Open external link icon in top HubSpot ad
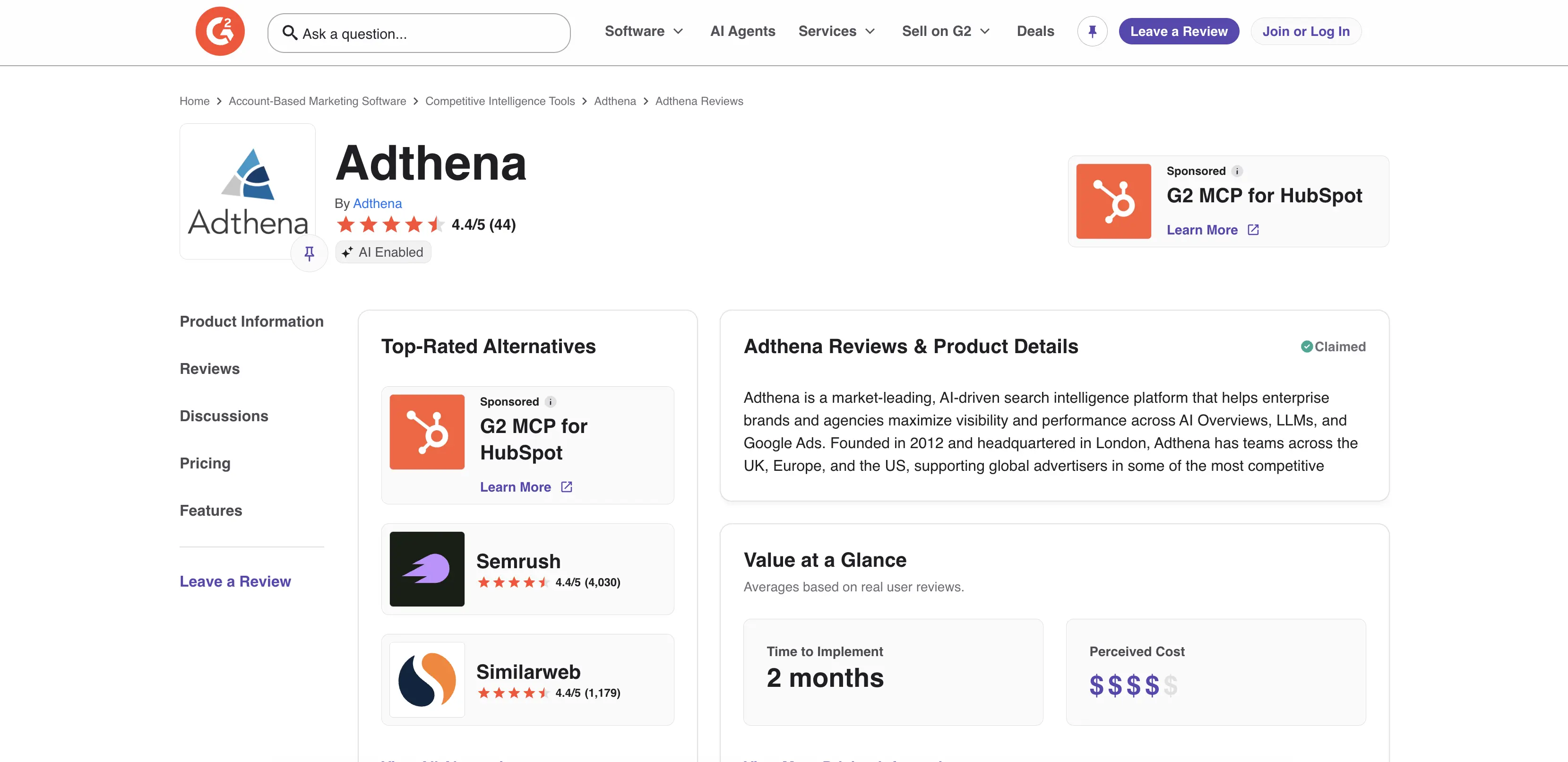The image size is (1568, 762). [1253, 229]
